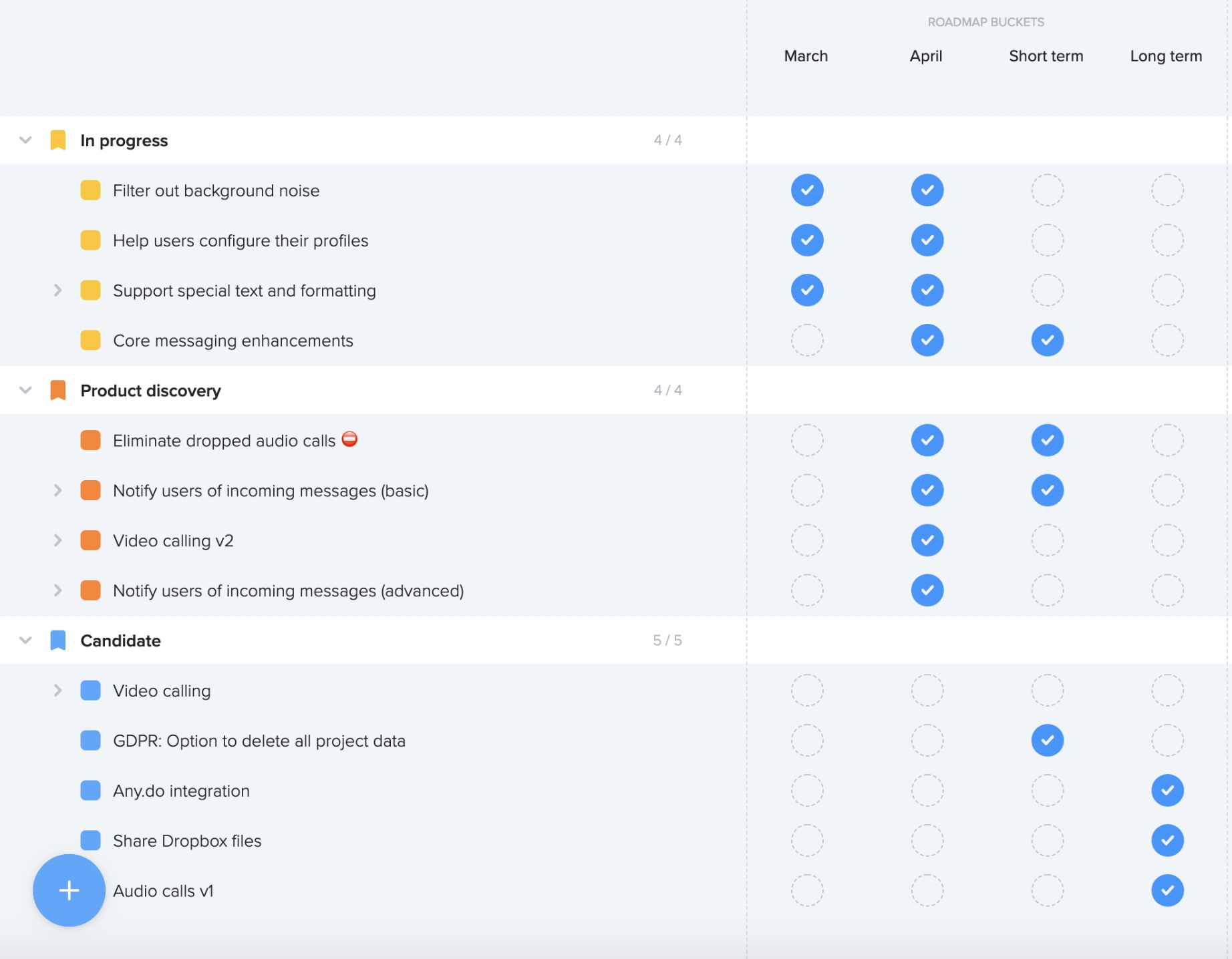Click blue status square for Share Dropbox files

[x=90, y=841]
